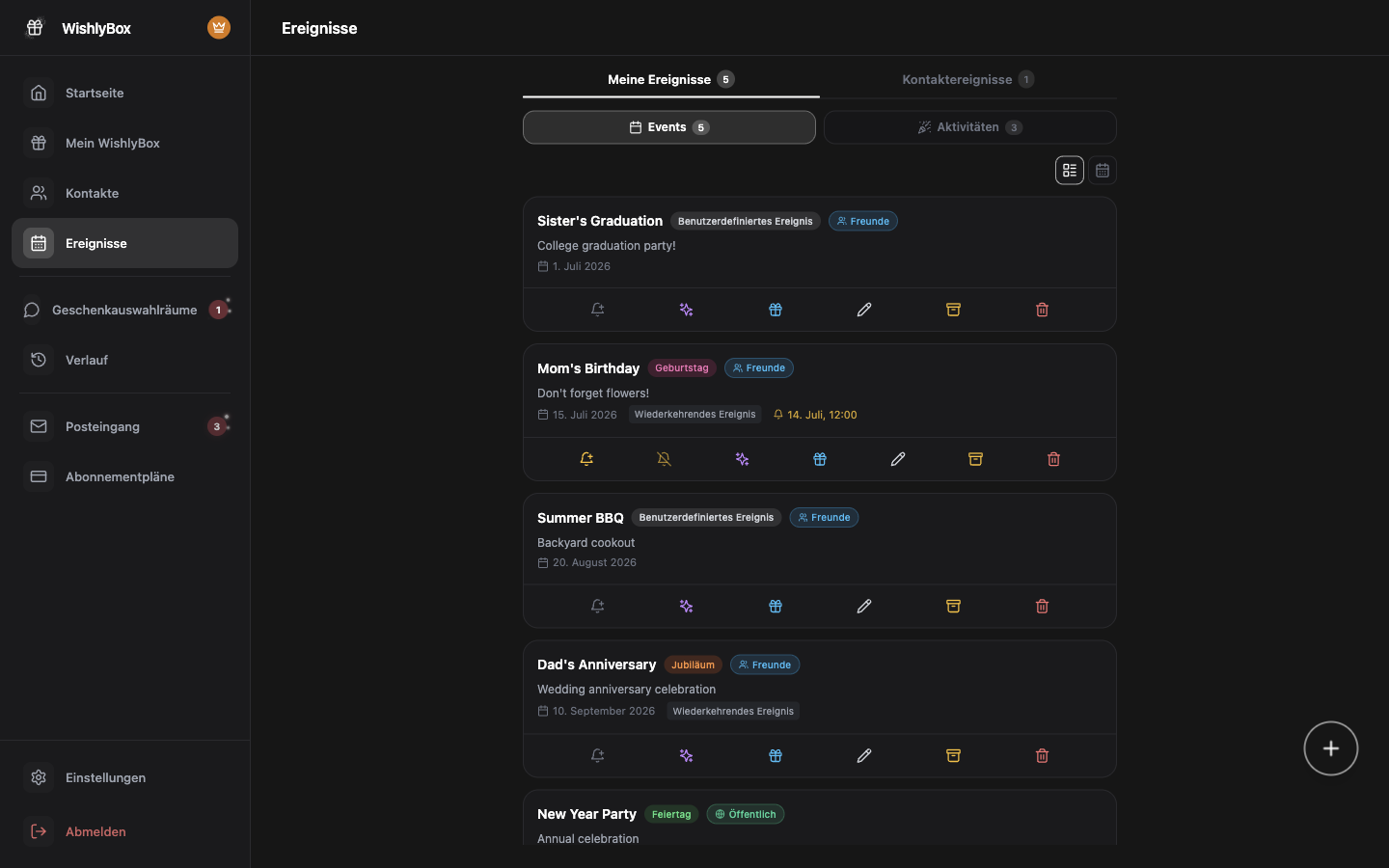
Task: Turn off reminder for Mom's Birthday
Action: (665, 459)
